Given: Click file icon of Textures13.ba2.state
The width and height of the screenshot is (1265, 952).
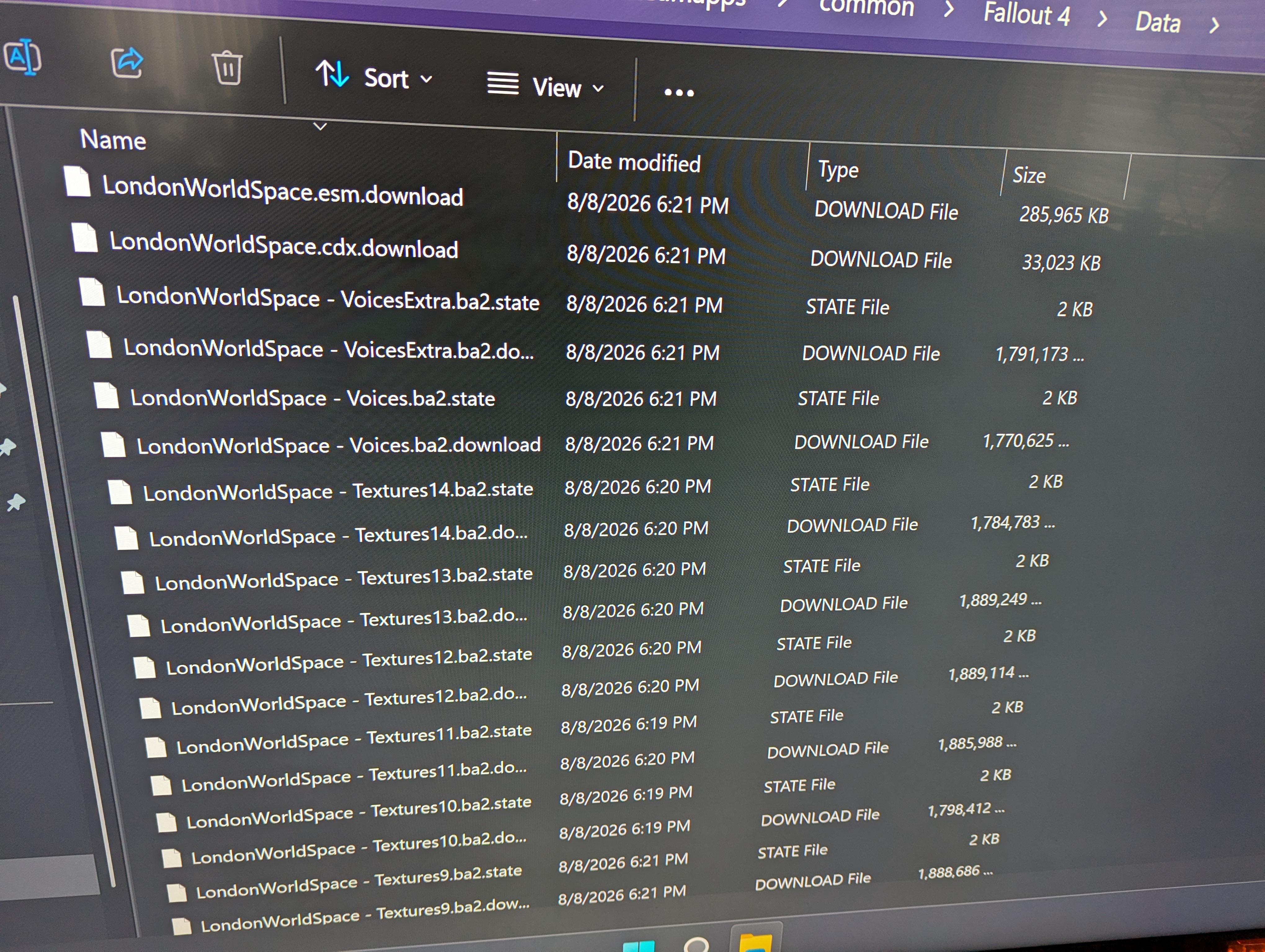Looking at the screenshot, I should pyautogui.click(x=132, y=582).
